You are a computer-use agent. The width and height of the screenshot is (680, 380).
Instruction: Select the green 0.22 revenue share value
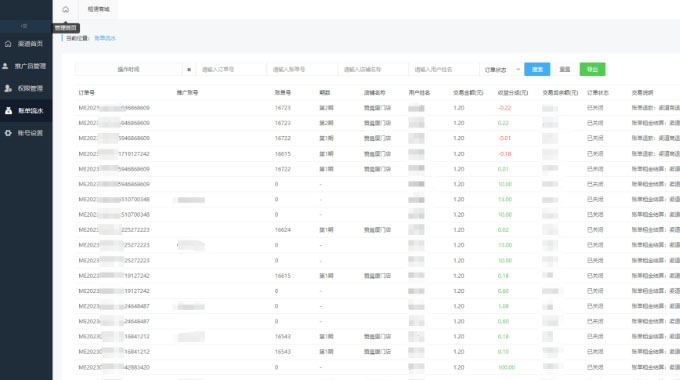point(503,123)
